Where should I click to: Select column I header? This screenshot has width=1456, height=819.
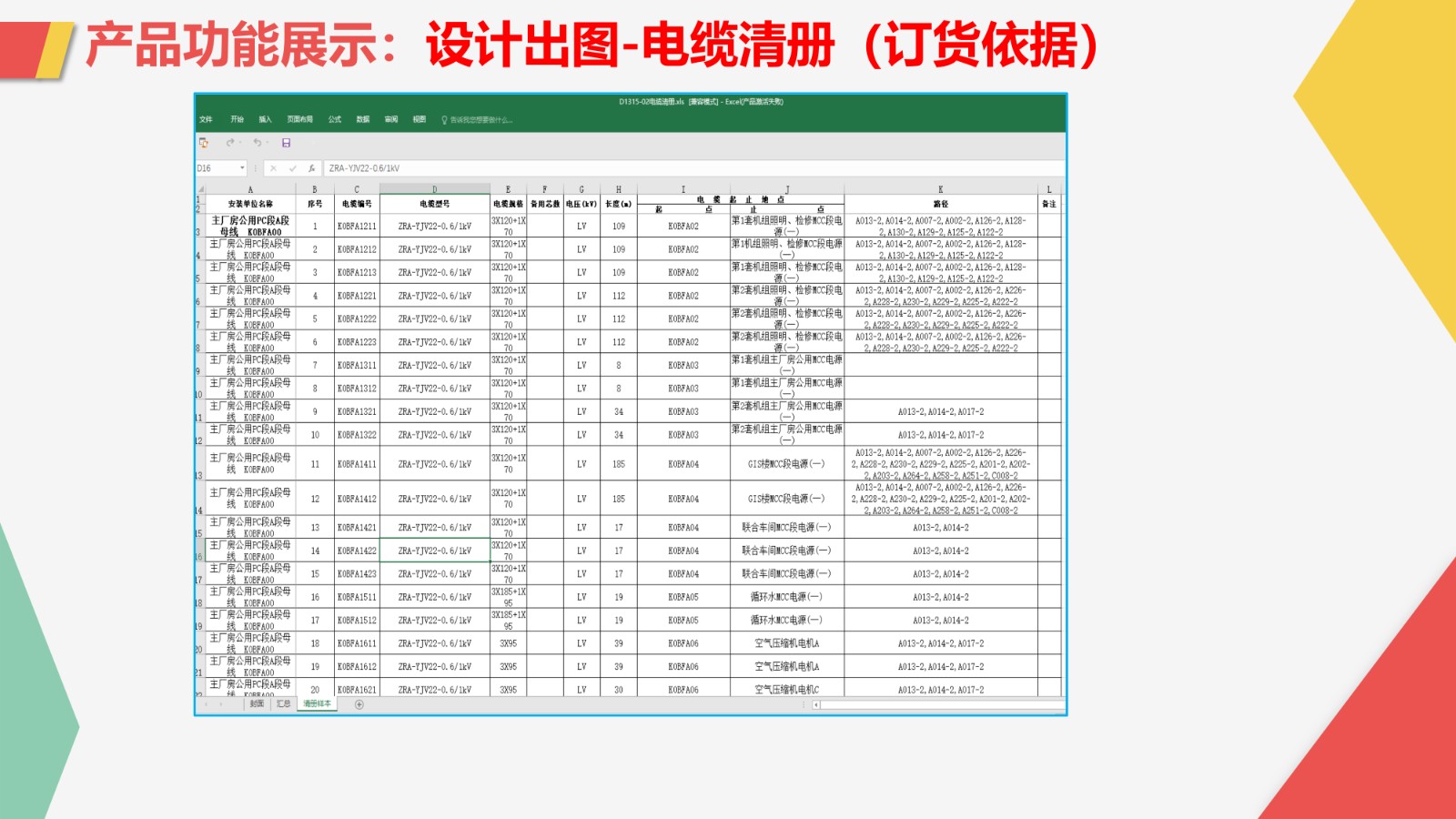click(683, 190)
